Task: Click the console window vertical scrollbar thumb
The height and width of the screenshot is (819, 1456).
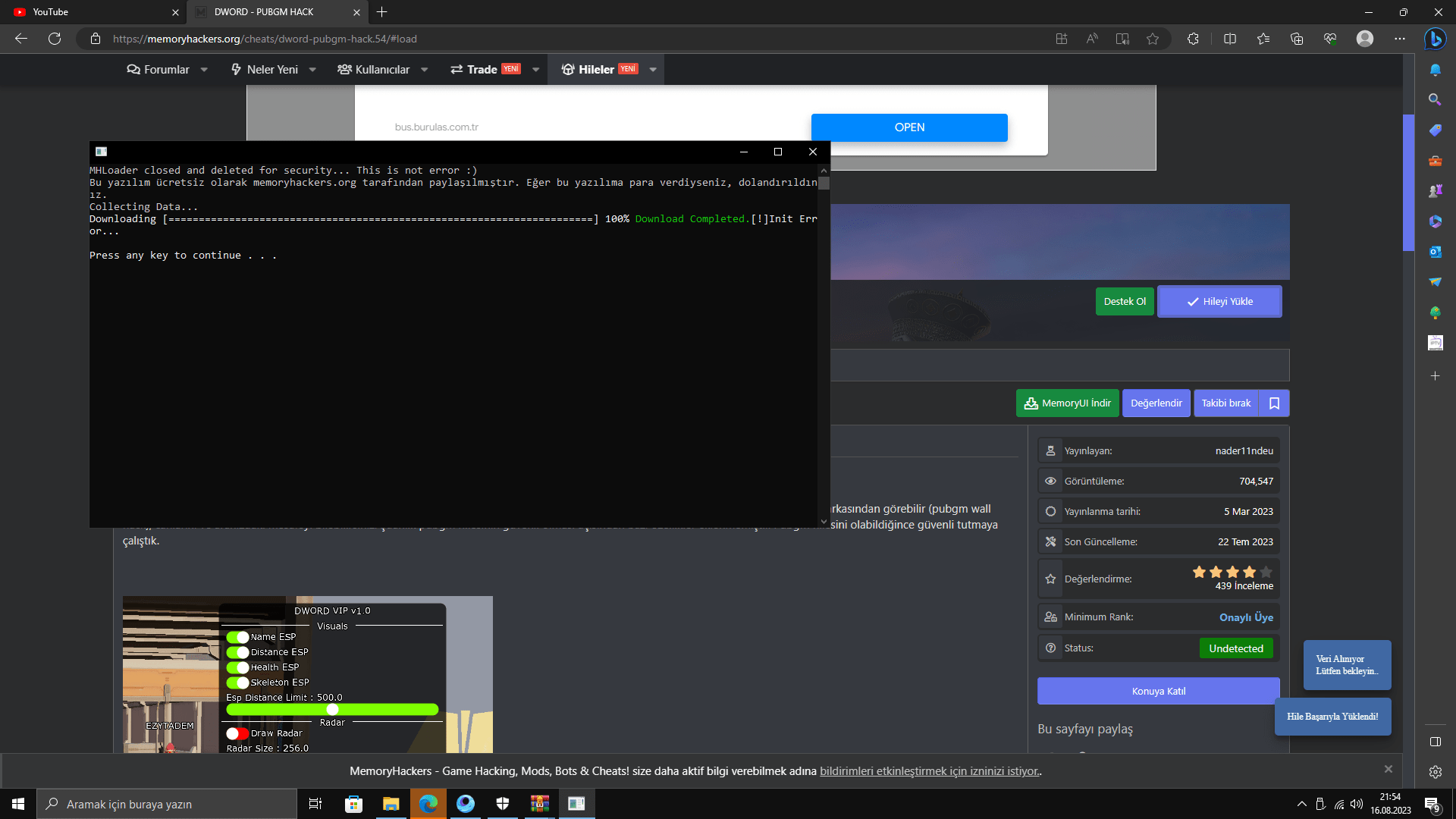Action: coord(824,183)
